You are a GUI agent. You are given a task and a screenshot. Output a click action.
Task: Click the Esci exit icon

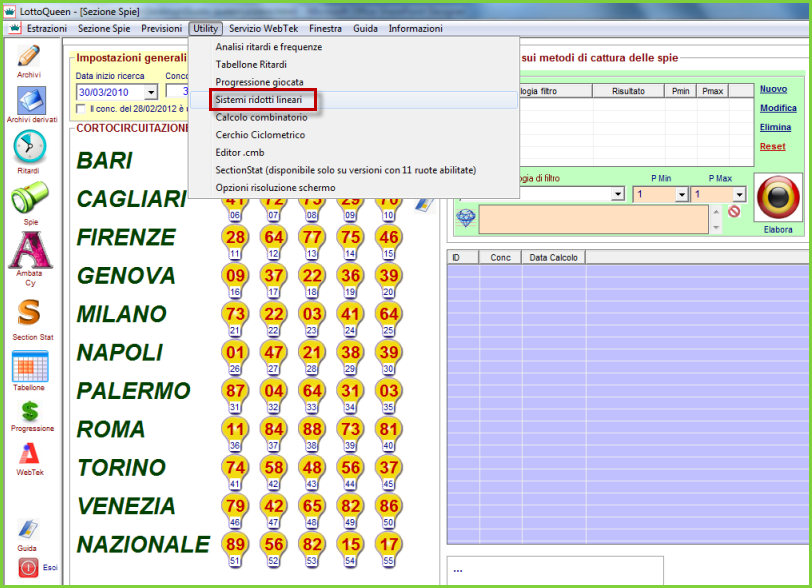[28, 568]
